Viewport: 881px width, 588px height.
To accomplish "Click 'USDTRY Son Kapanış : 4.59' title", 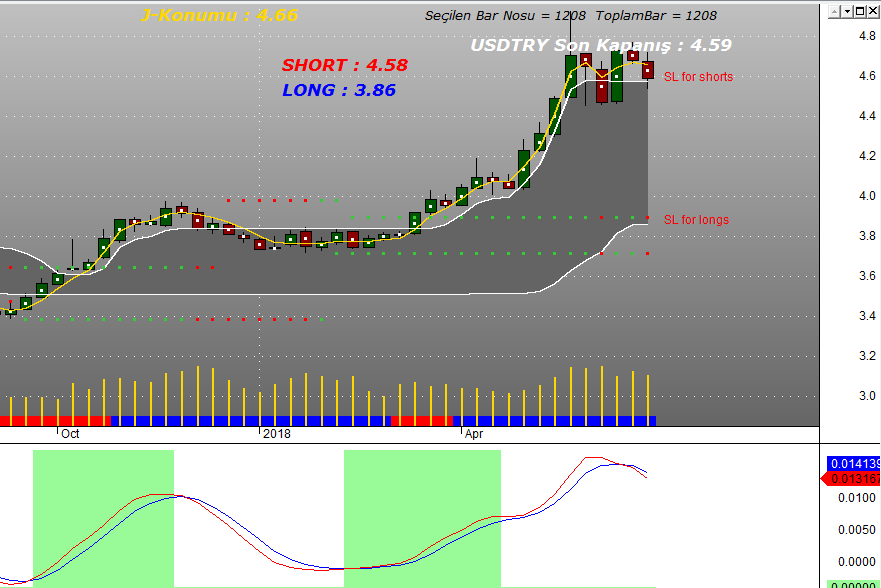I will coord(601,45).
